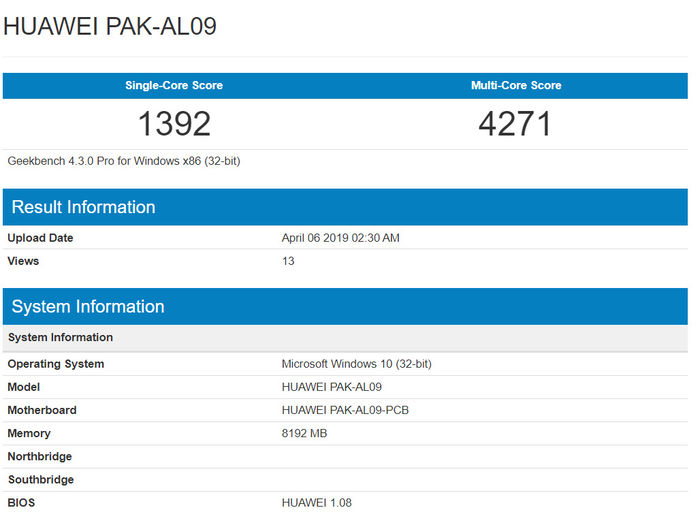700x525 pixels.
Task: Click the Geekbench 4.3.0 Pro version text
Action: (x=124, y=161)
